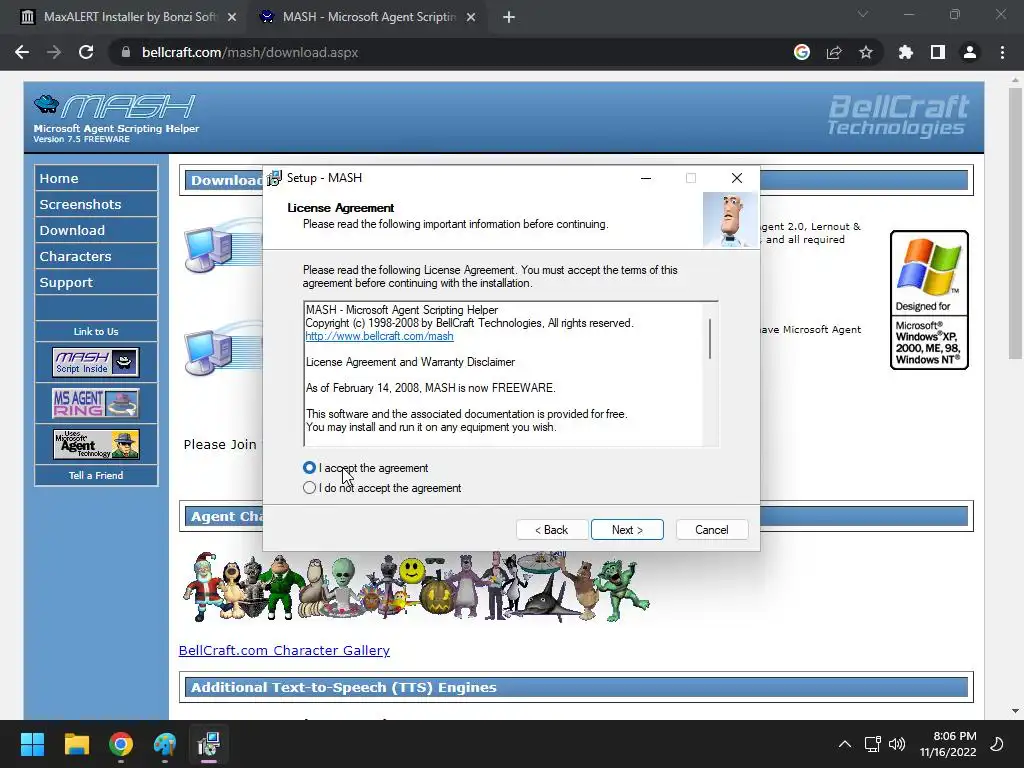Click Next in MASH setup
1024x768 pixels.
[x=627, y=530]
